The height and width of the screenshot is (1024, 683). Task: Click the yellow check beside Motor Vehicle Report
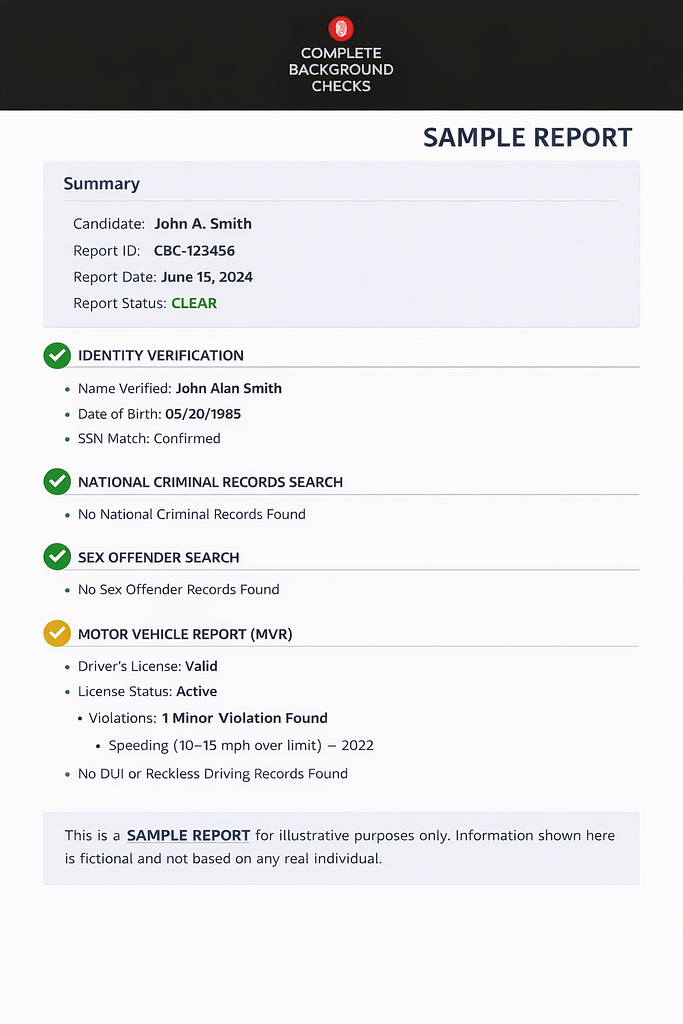[57, 633]
